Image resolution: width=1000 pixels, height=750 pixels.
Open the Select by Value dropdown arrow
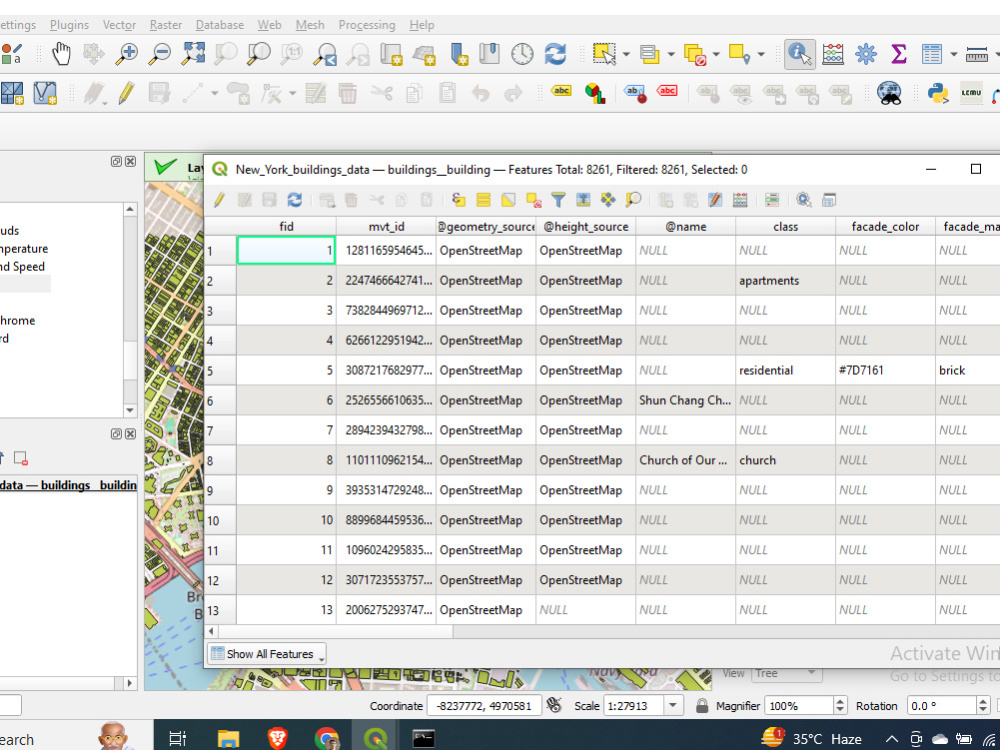click(671, 54)
